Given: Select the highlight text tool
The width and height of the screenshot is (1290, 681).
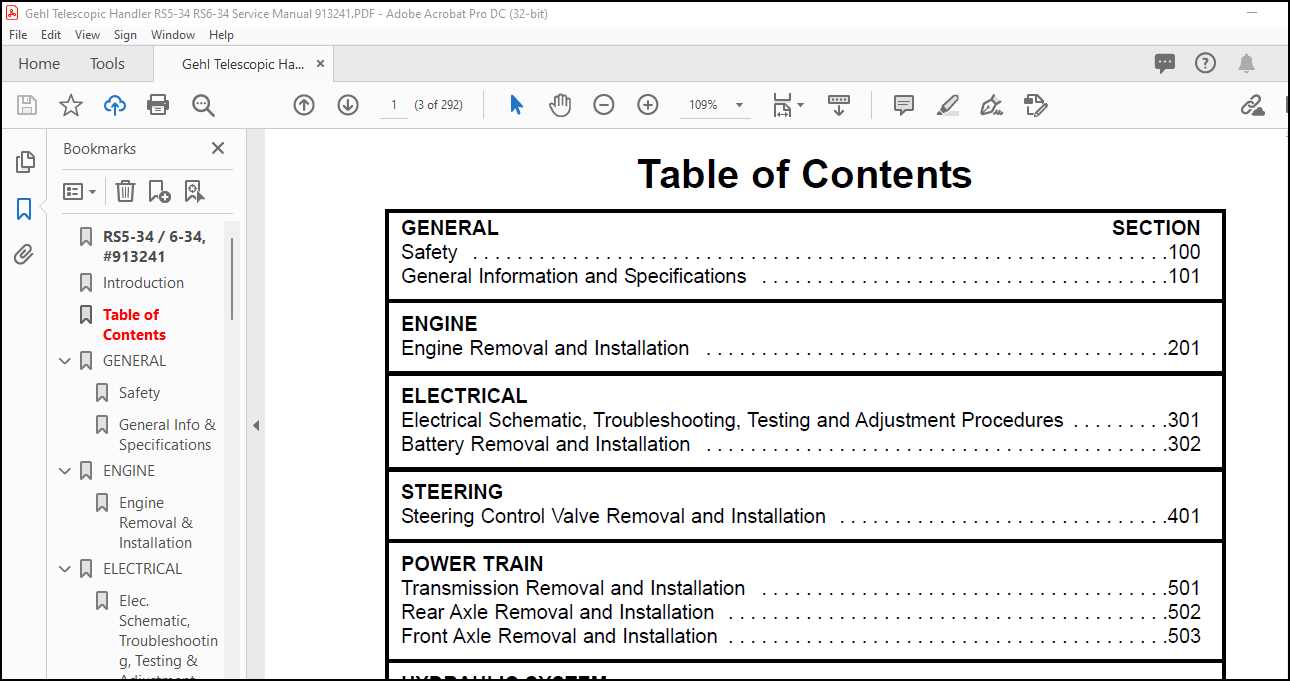Looking at the screenshot, I should [948, 105].
